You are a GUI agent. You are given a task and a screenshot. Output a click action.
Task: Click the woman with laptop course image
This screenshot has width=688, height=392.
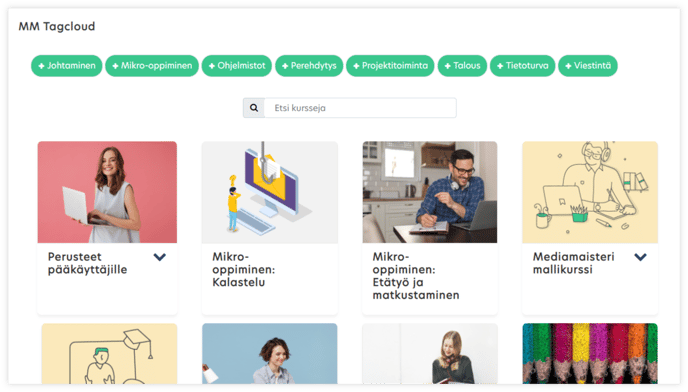coord(107,192)
